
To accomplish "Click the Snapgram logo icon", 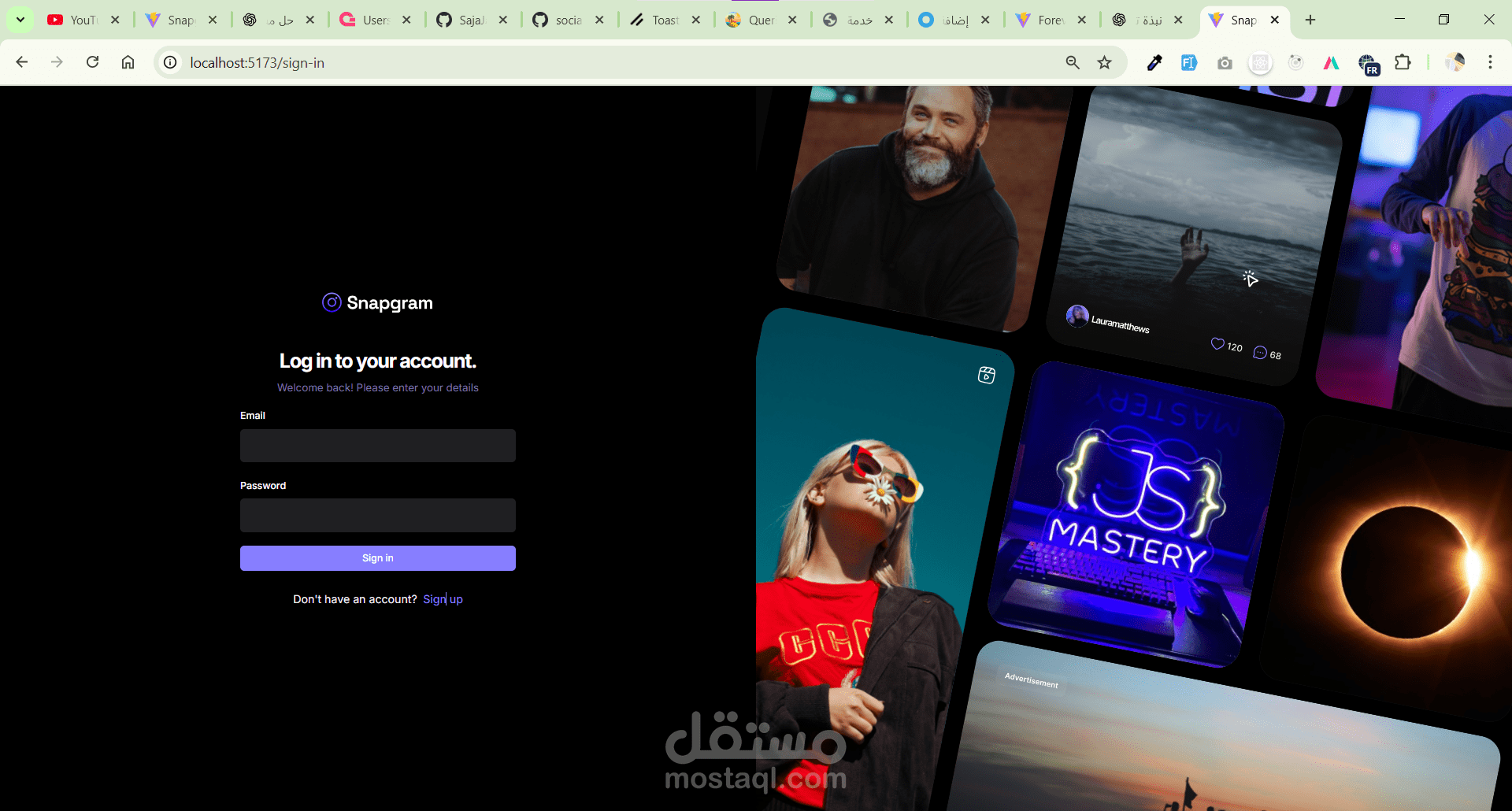I will [332, 302].
